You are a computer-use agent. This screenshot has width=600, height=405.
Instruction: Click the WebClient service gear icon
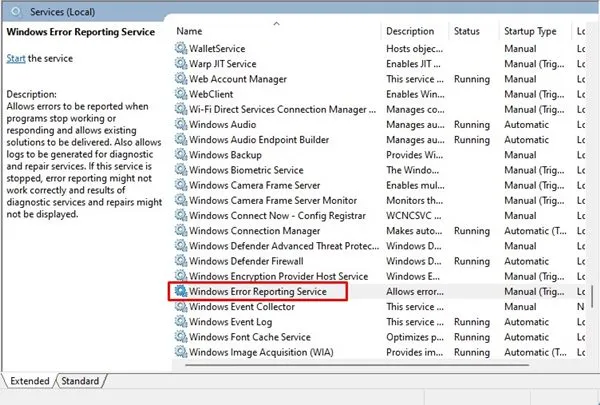click(181, 94)
